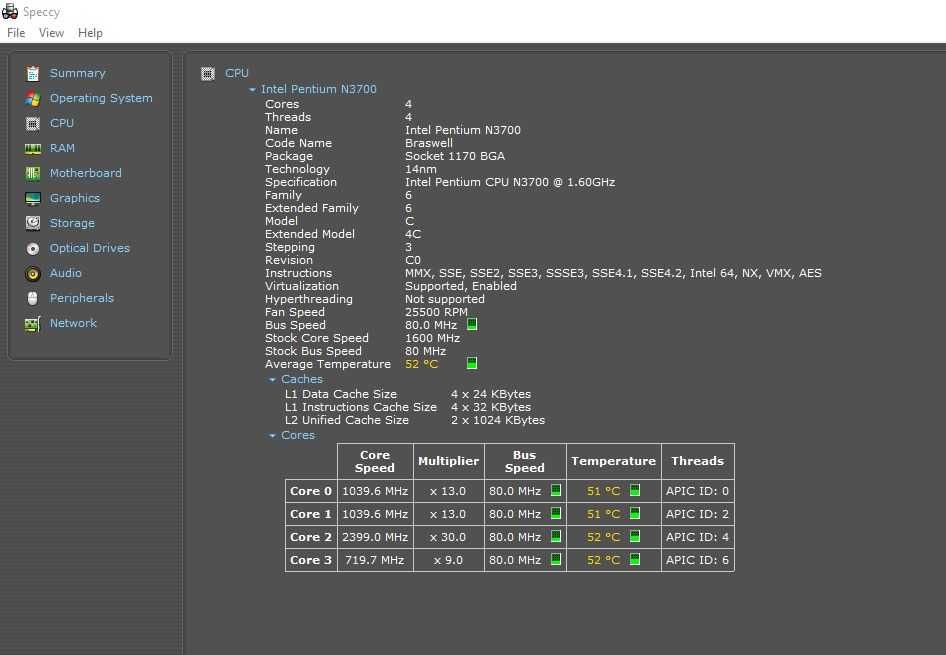Go to the Summary section

click(77, 73)
